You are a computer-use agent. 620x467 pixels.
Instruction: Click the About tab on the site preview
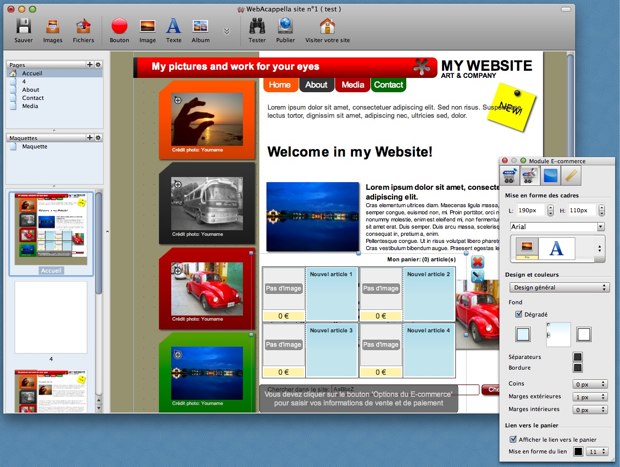(316, 85)
